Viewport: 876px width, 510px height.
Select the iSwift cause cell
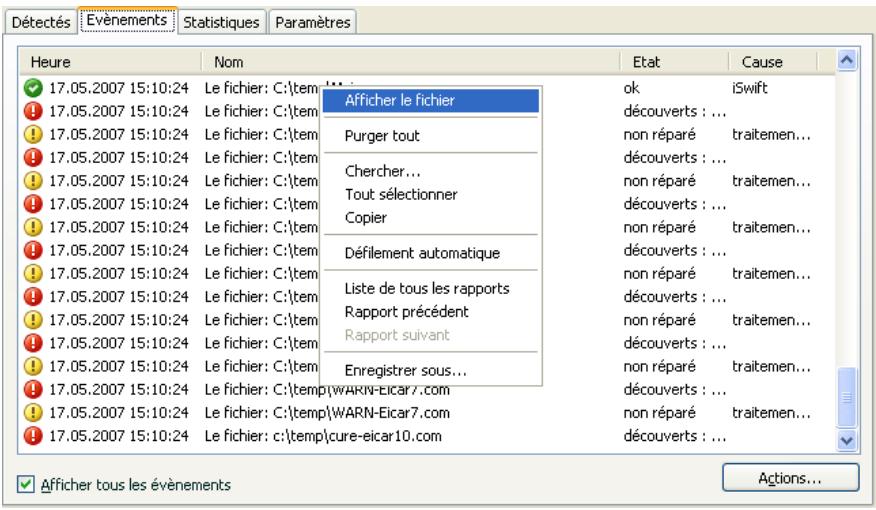coord(750,88)
